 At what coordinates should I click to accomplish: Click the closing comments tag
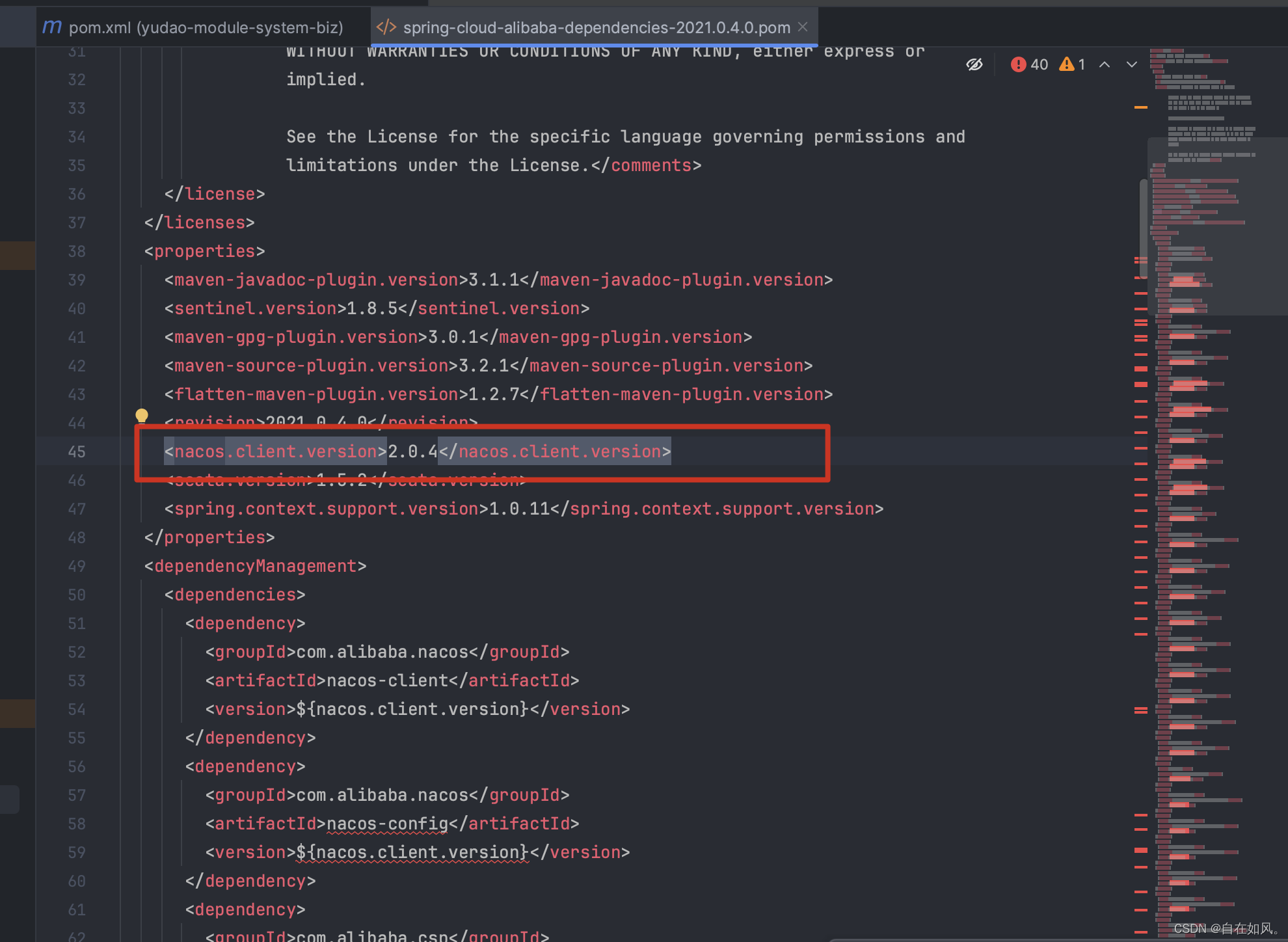pyautogui.click(x=647, y=165)
